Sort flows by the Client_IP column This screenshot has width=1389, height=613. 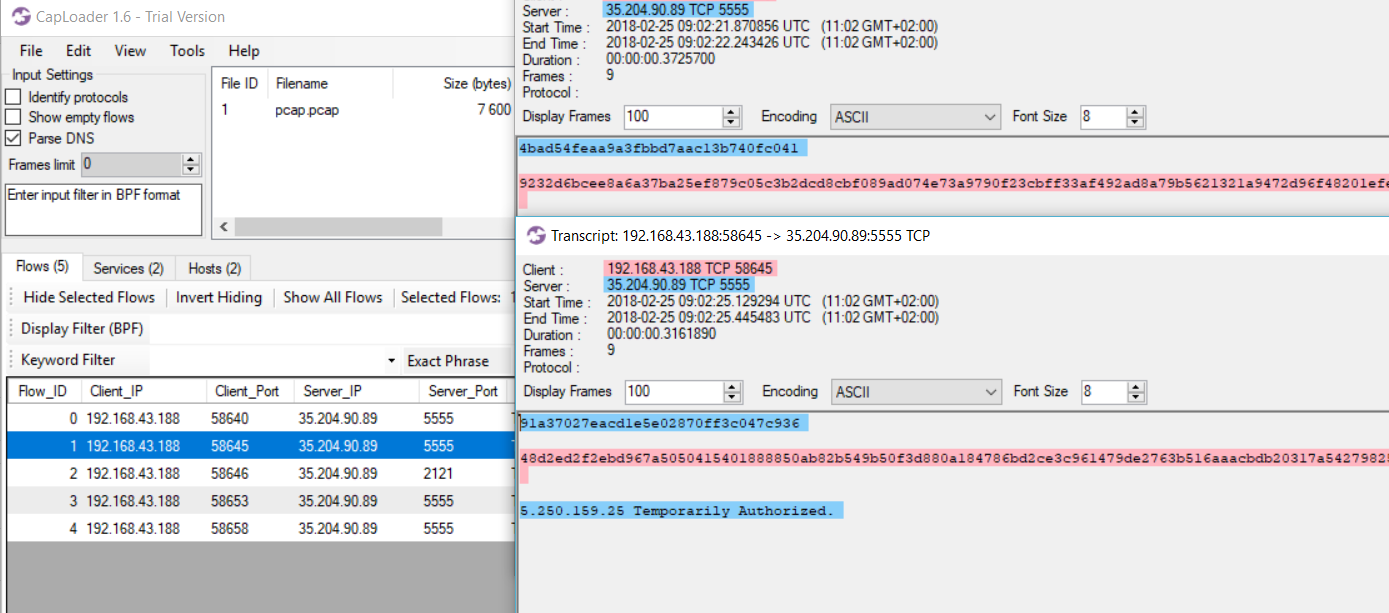point(144,391)
